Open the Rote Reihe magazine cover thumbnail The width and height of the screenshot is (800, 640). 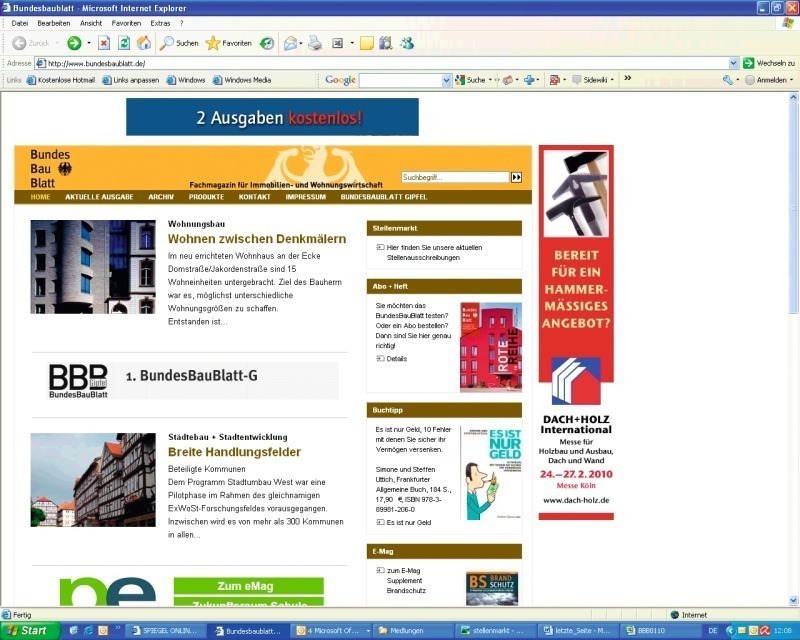click(x=491, y=347)
